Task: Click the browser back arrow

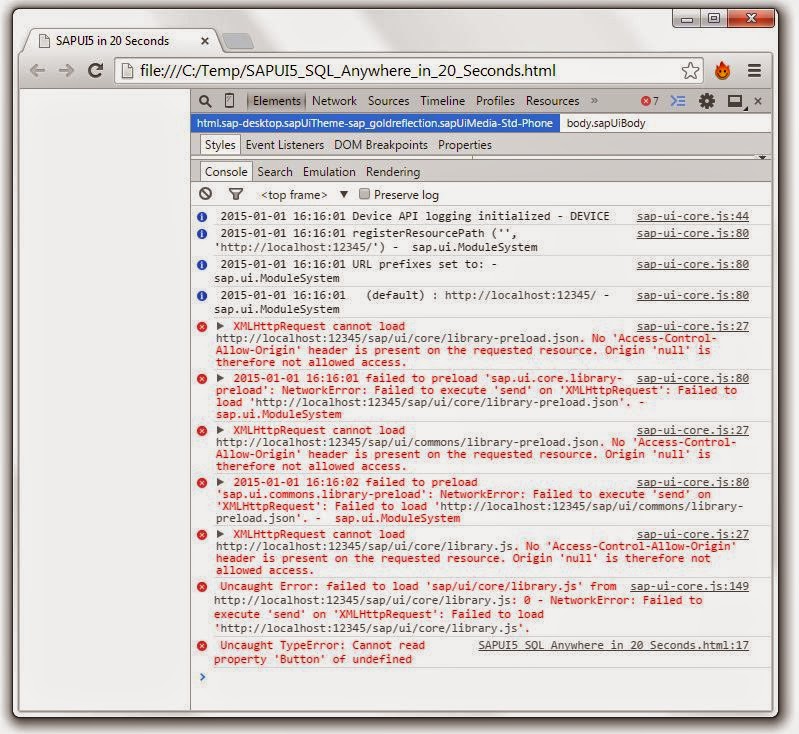Action: point(38,70)
